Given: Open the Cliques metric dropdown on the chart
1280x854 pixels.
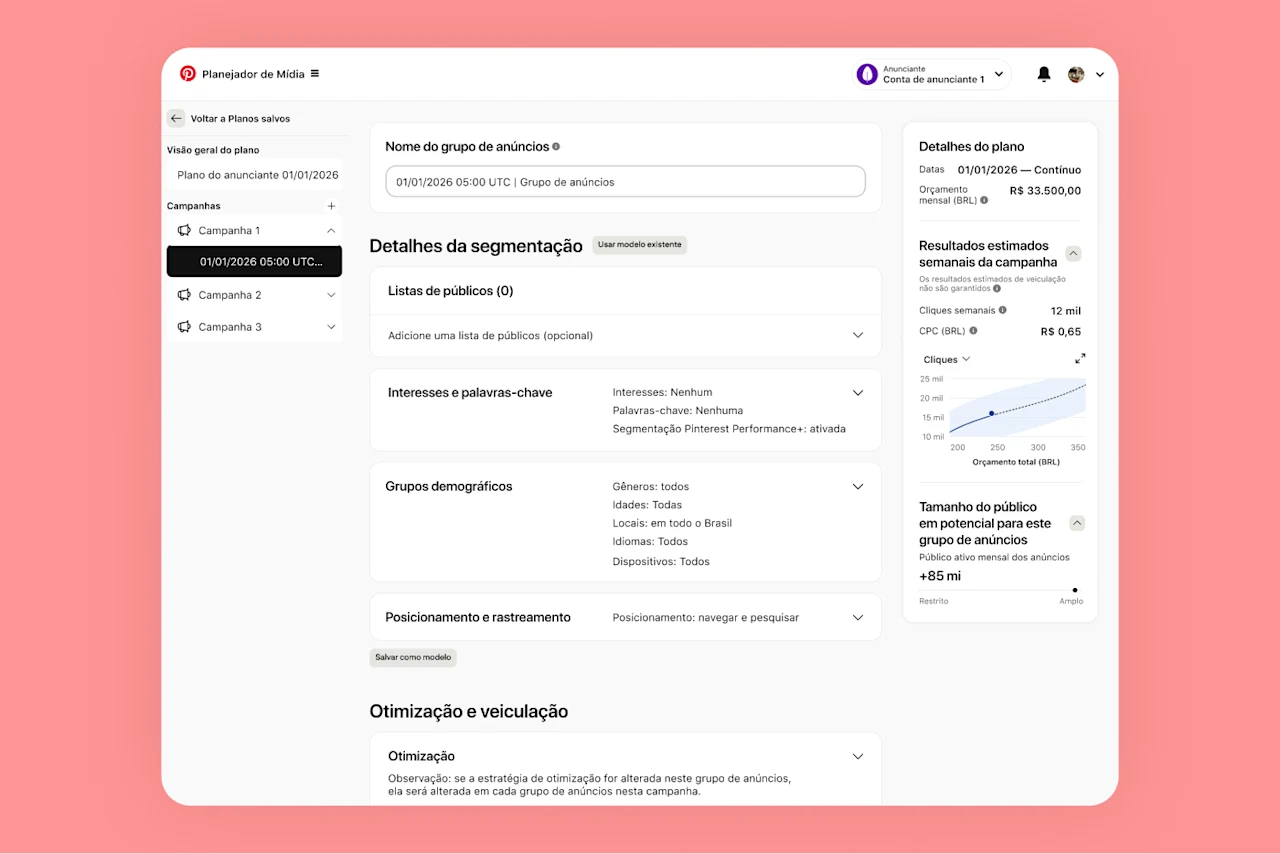Looking at the screenshot, I should 945,358.
